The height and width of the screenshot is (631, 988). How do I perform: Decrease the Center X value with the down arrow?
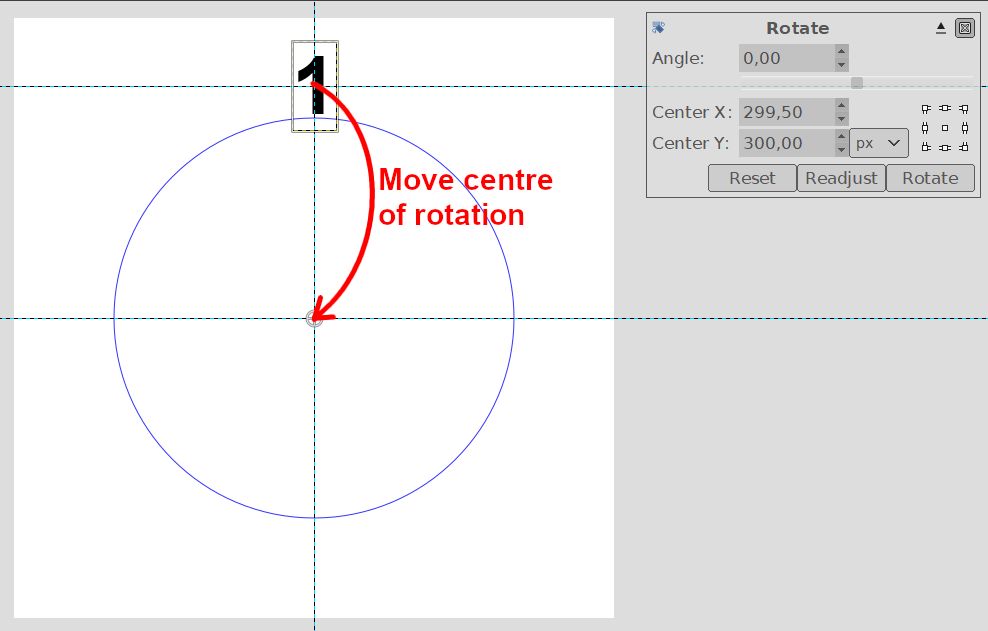pos(841,119)
